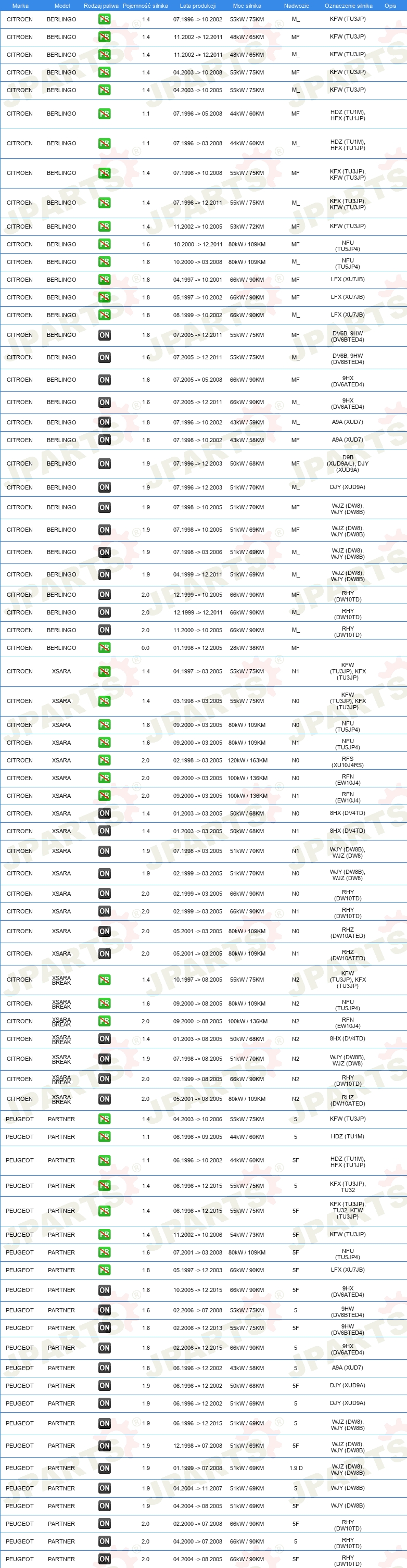Select the '120kW / 163KM' power cell
Screen dimensions: 407x1568
tap(247, 760)
